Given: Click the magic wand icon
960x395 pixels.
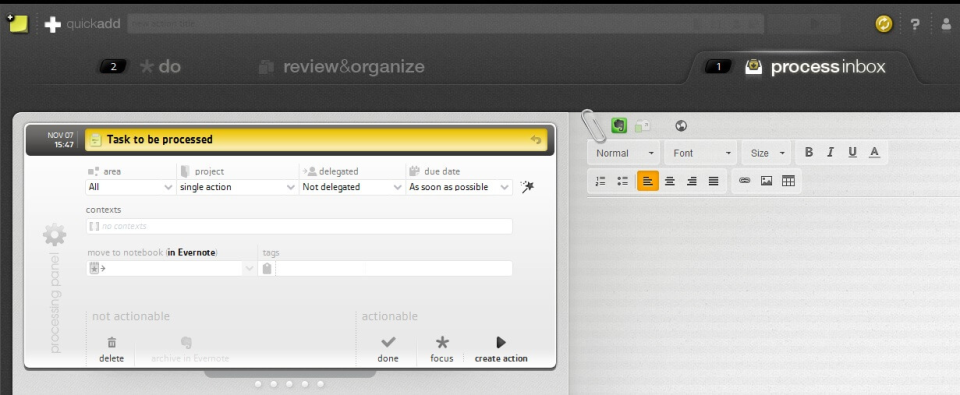Looking at the screenshot, I should (x=527, y=187).
